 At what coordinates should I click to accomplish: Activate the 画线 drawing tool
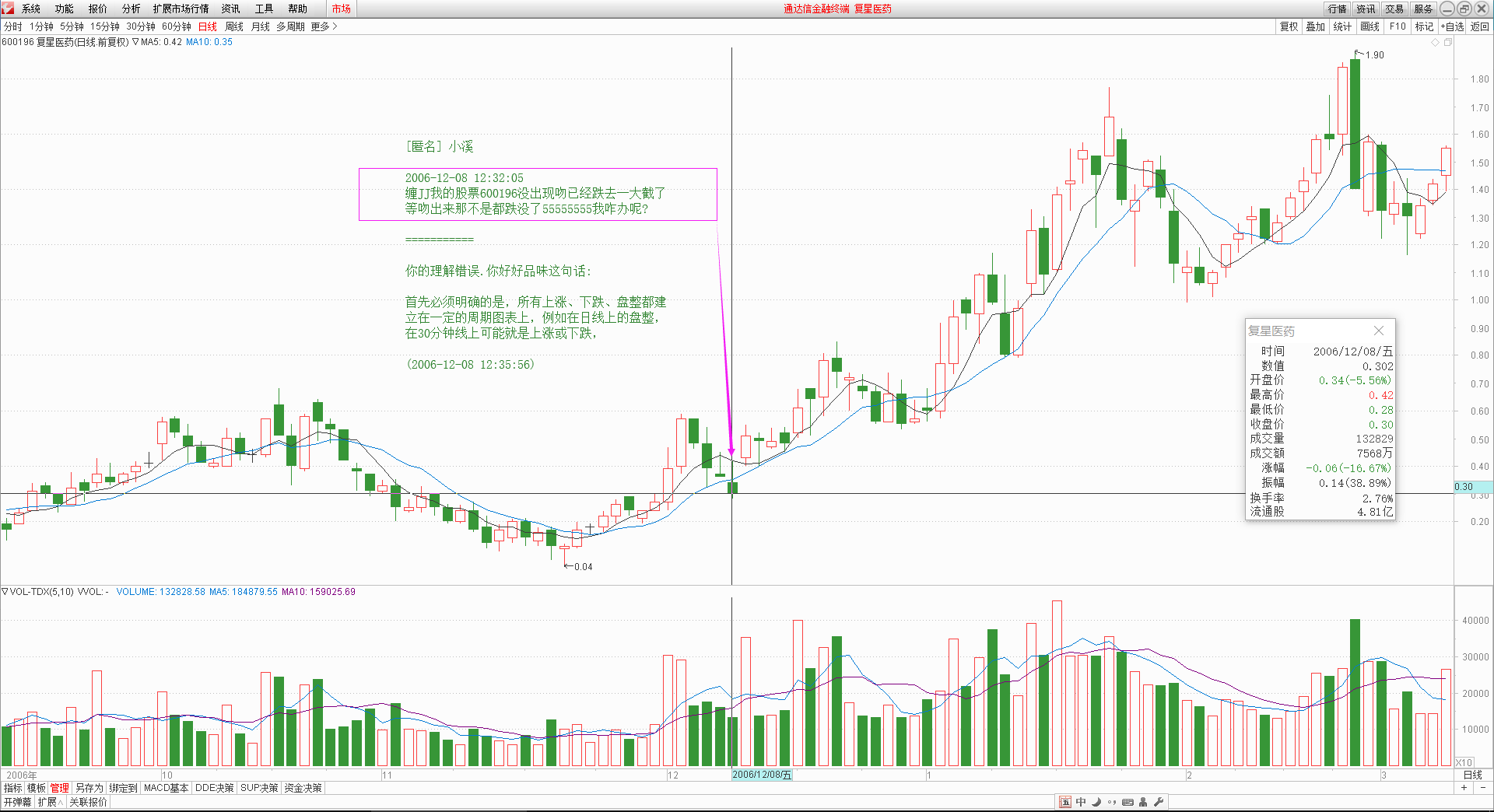click(1369, 26)
